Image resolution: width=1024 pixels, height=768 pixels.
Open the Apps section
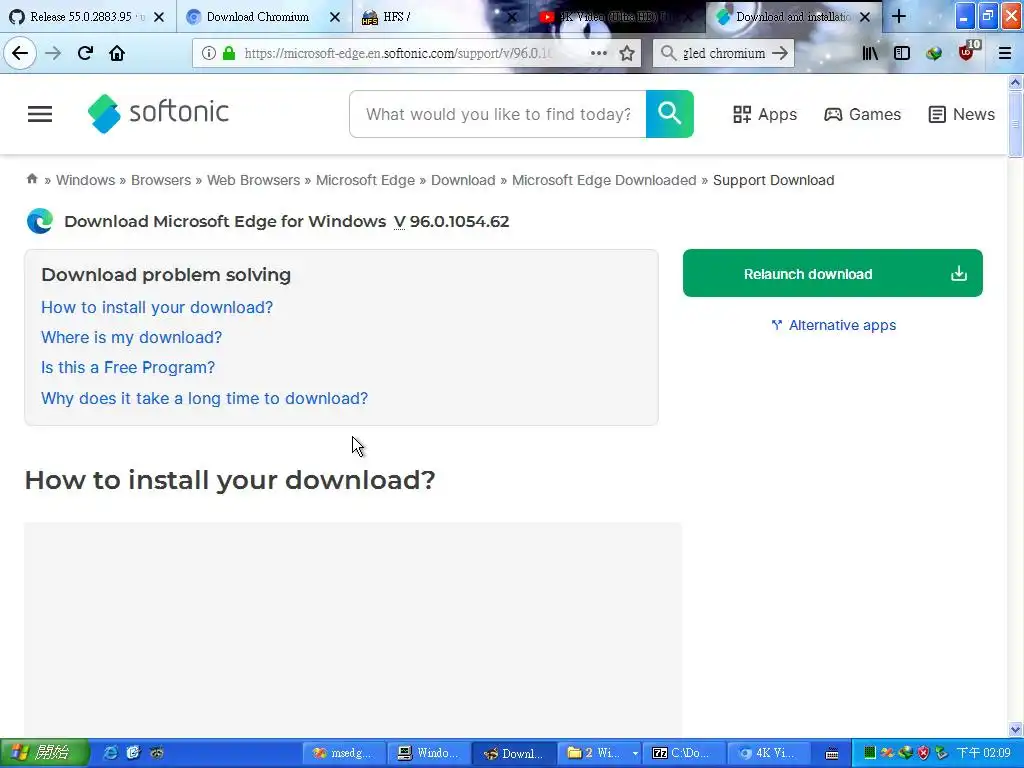[765, 114]
